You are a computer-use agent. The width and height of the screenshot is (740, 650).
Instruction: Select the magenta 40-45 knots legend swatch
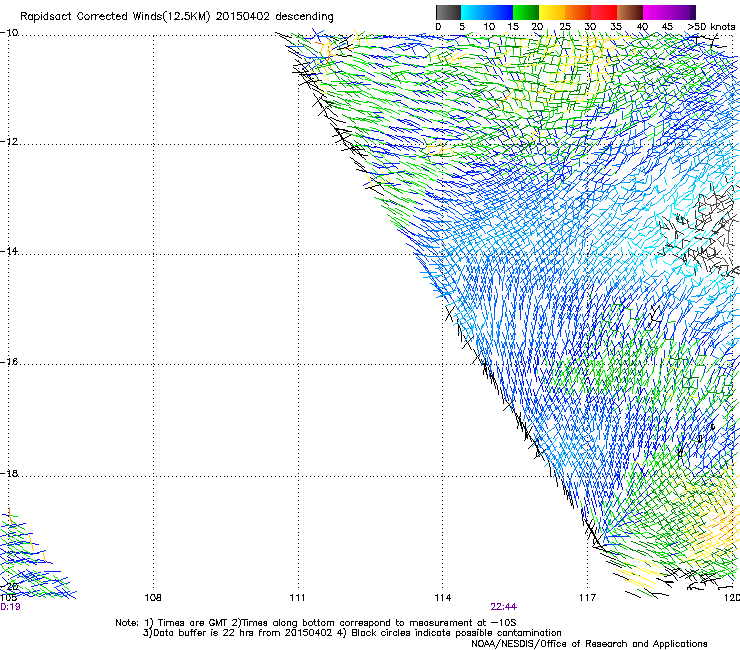coord(656,12)
